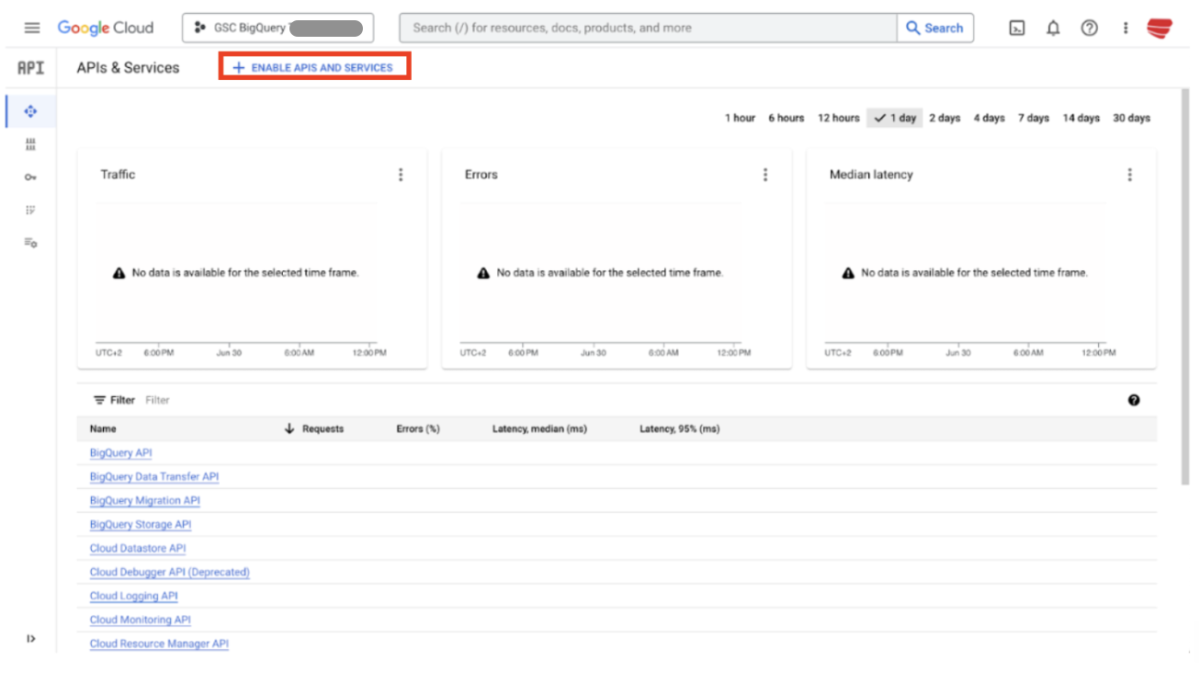
Task: Open the help question mark icon
Action: pyautogui.click(x=1089, y=28)
